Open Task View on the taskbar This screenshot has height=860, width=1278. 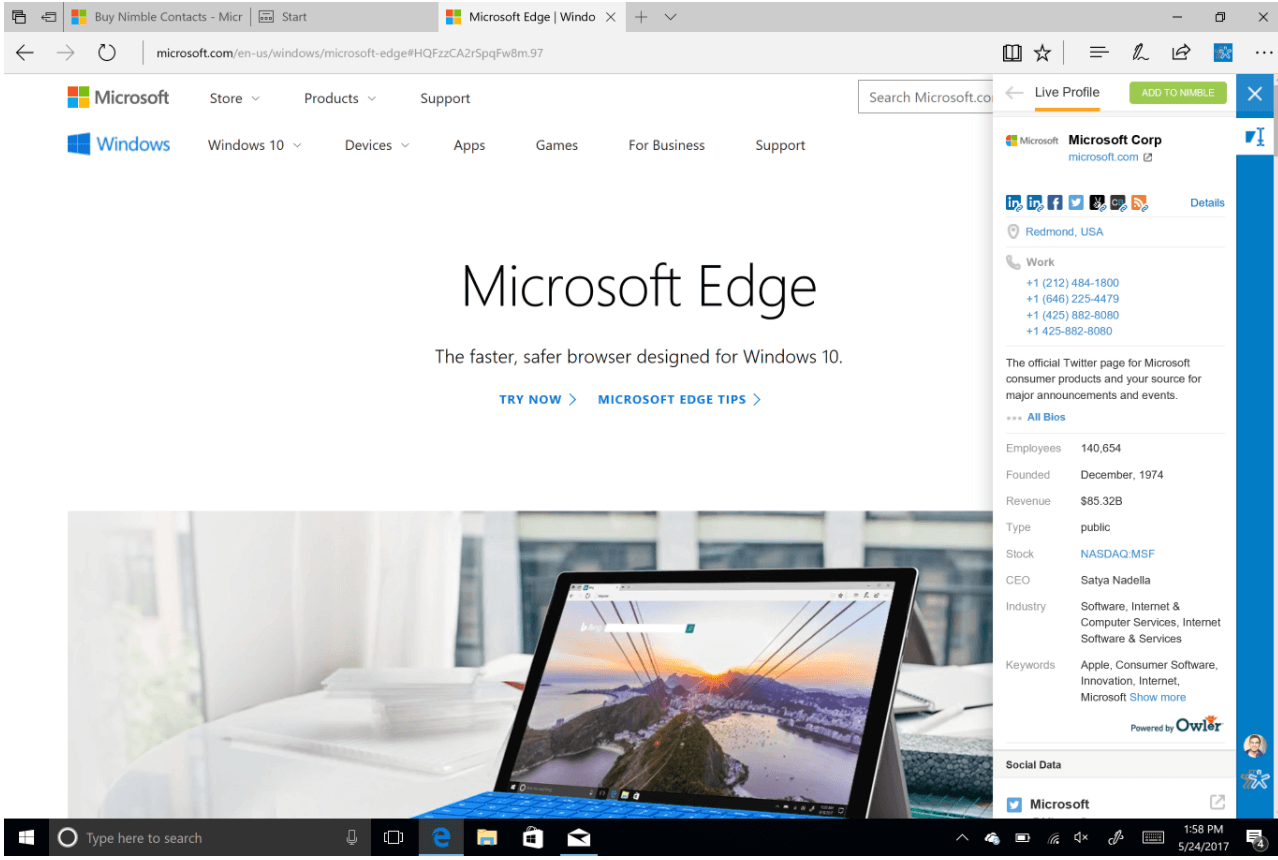pyautogui.click(x=394, y=838)
